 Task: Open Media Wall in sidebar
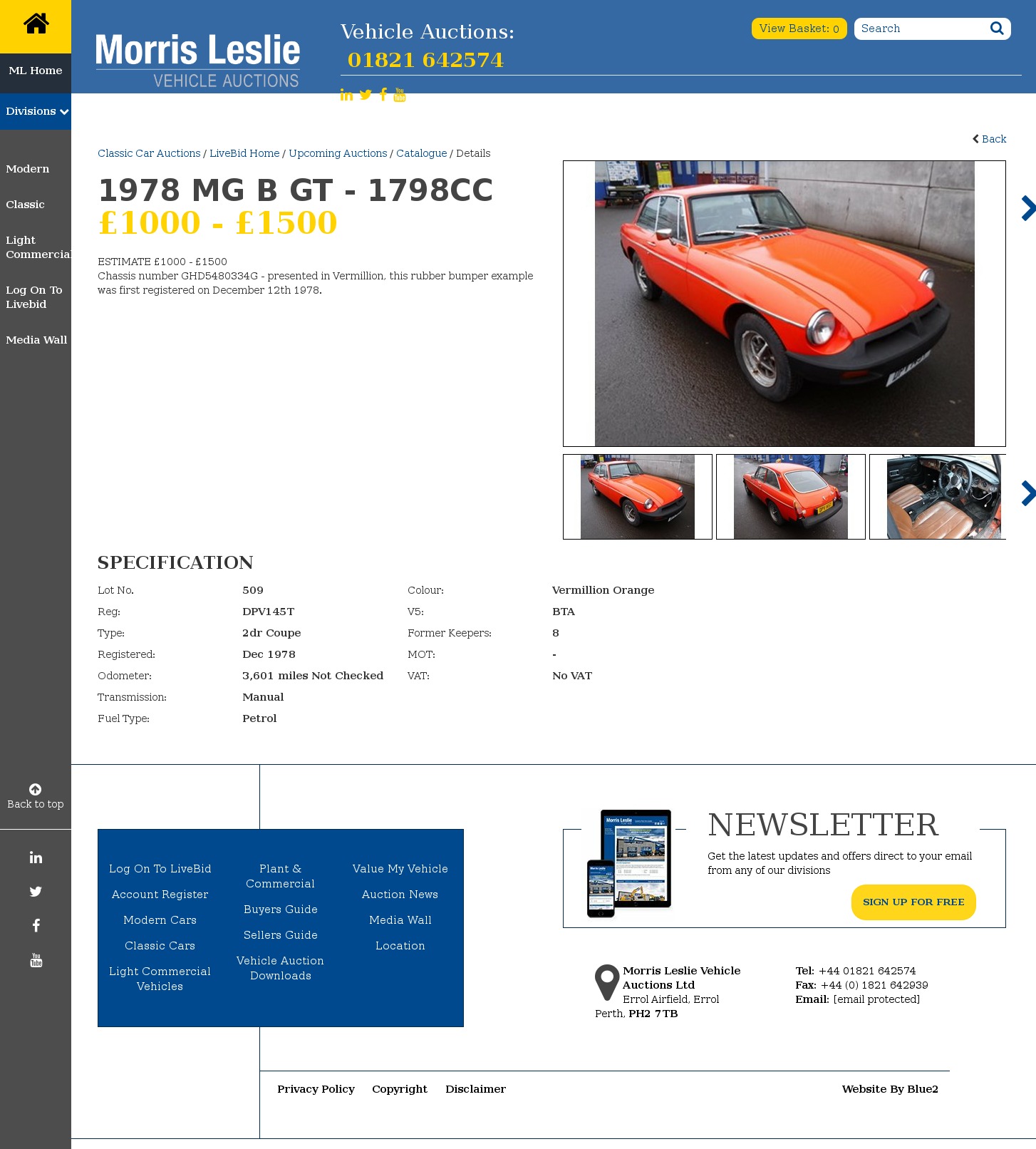point(36,340)
